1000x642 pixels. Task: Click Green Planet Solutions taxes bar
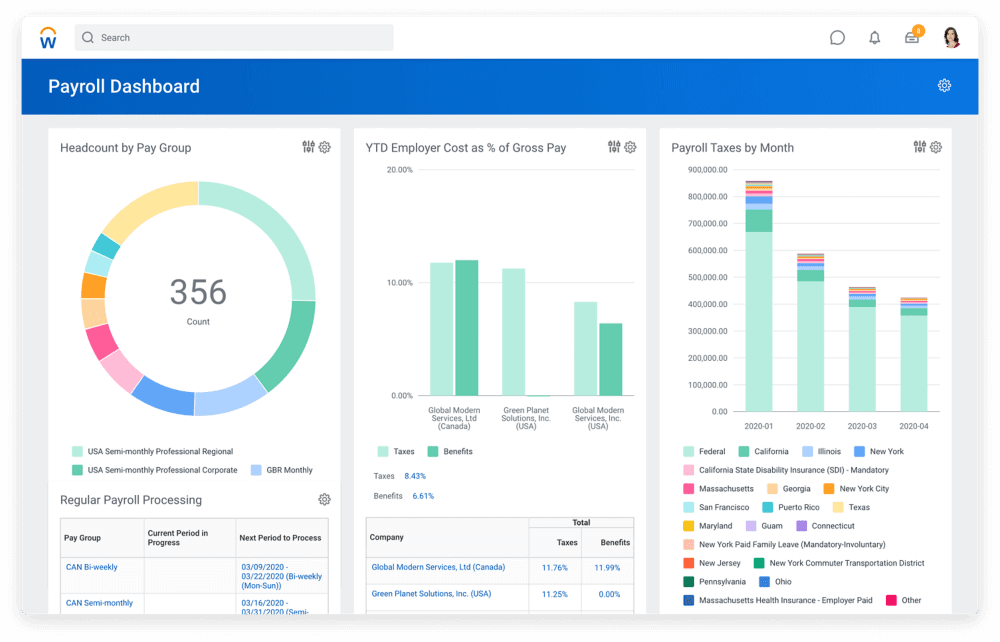coord(513,332)
